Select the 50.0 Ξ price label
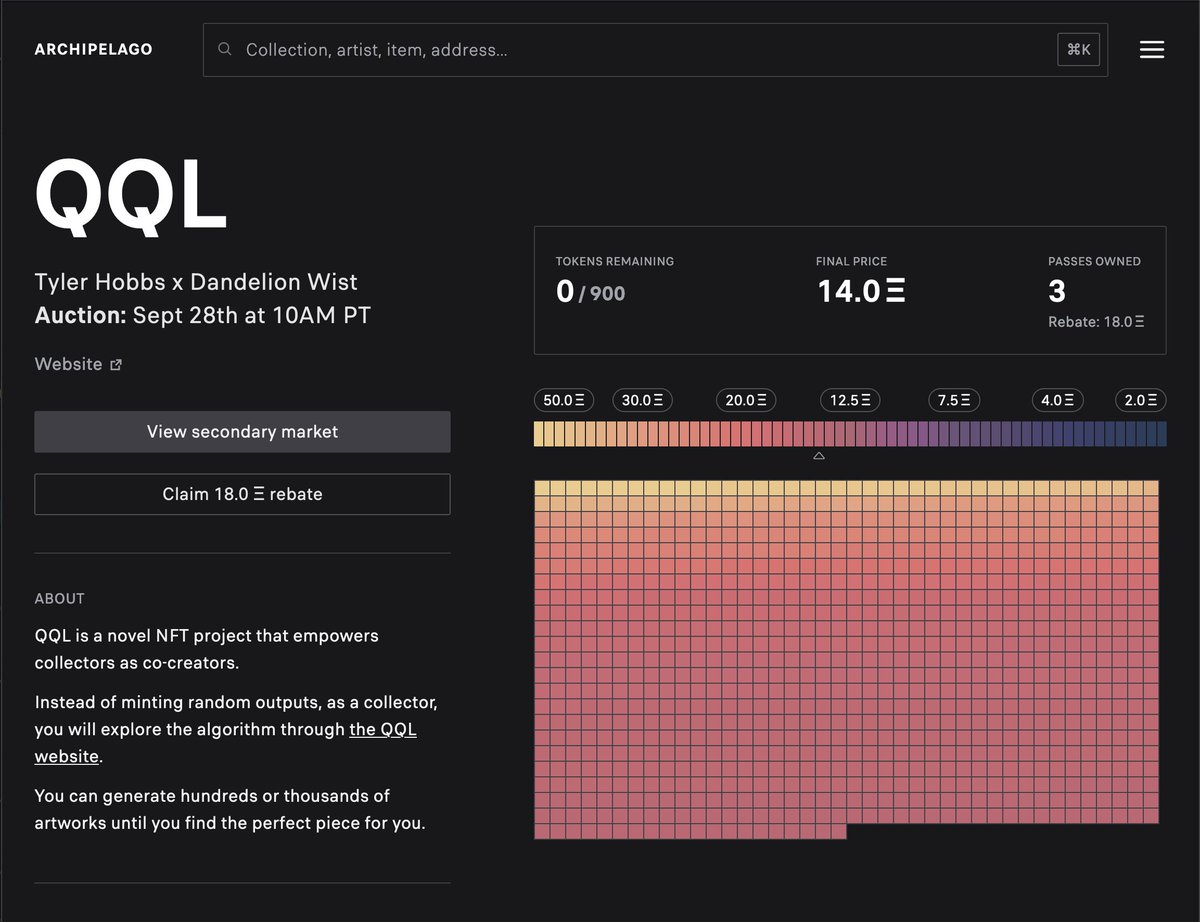 [x=564, y=400]
